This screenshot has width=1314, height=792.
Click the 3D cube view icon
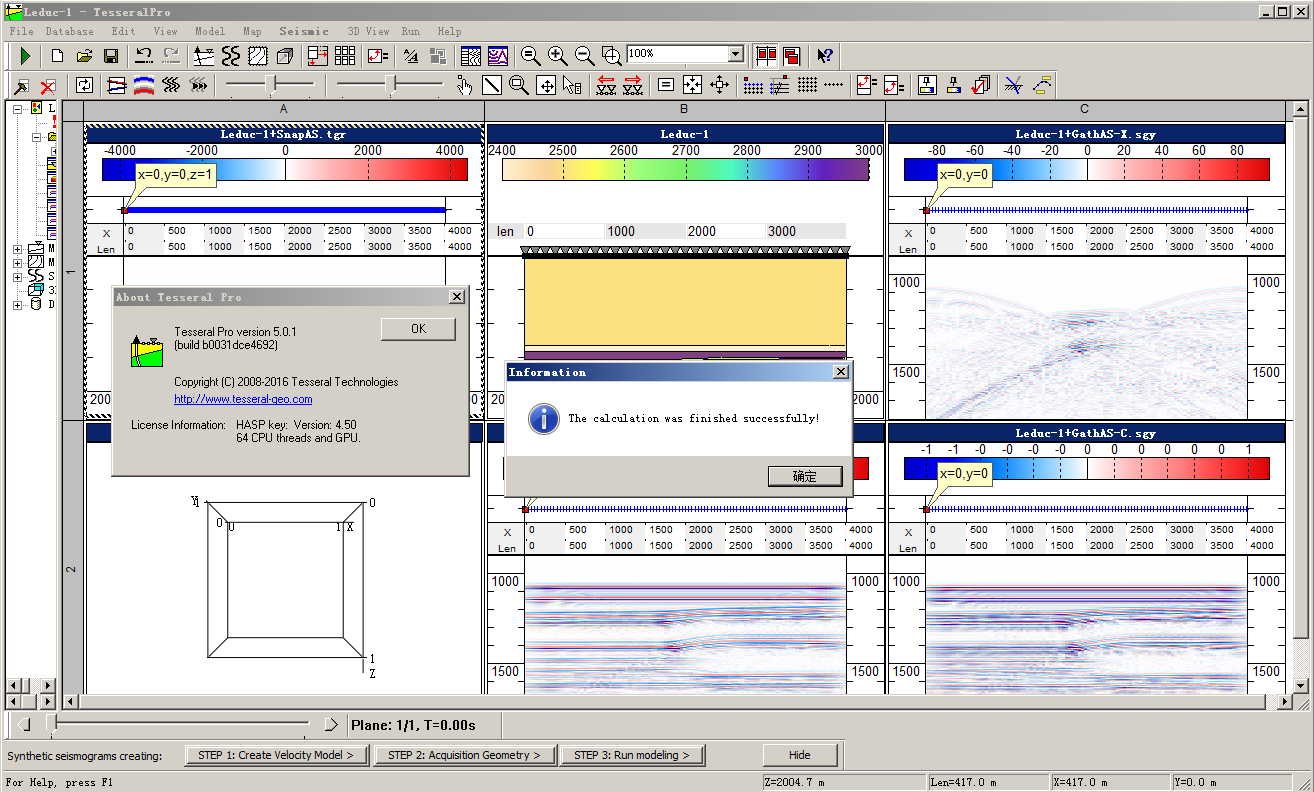285,56
